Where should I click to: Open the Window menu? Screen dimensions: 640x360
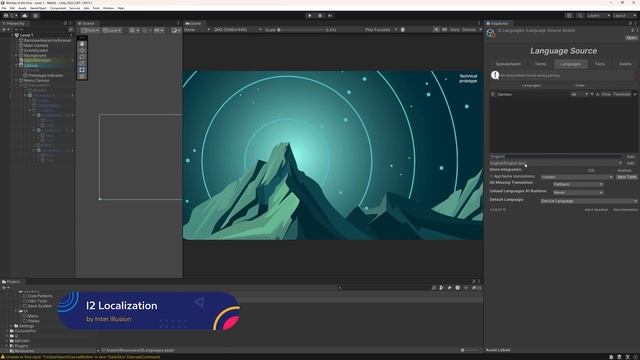point(108,8)
